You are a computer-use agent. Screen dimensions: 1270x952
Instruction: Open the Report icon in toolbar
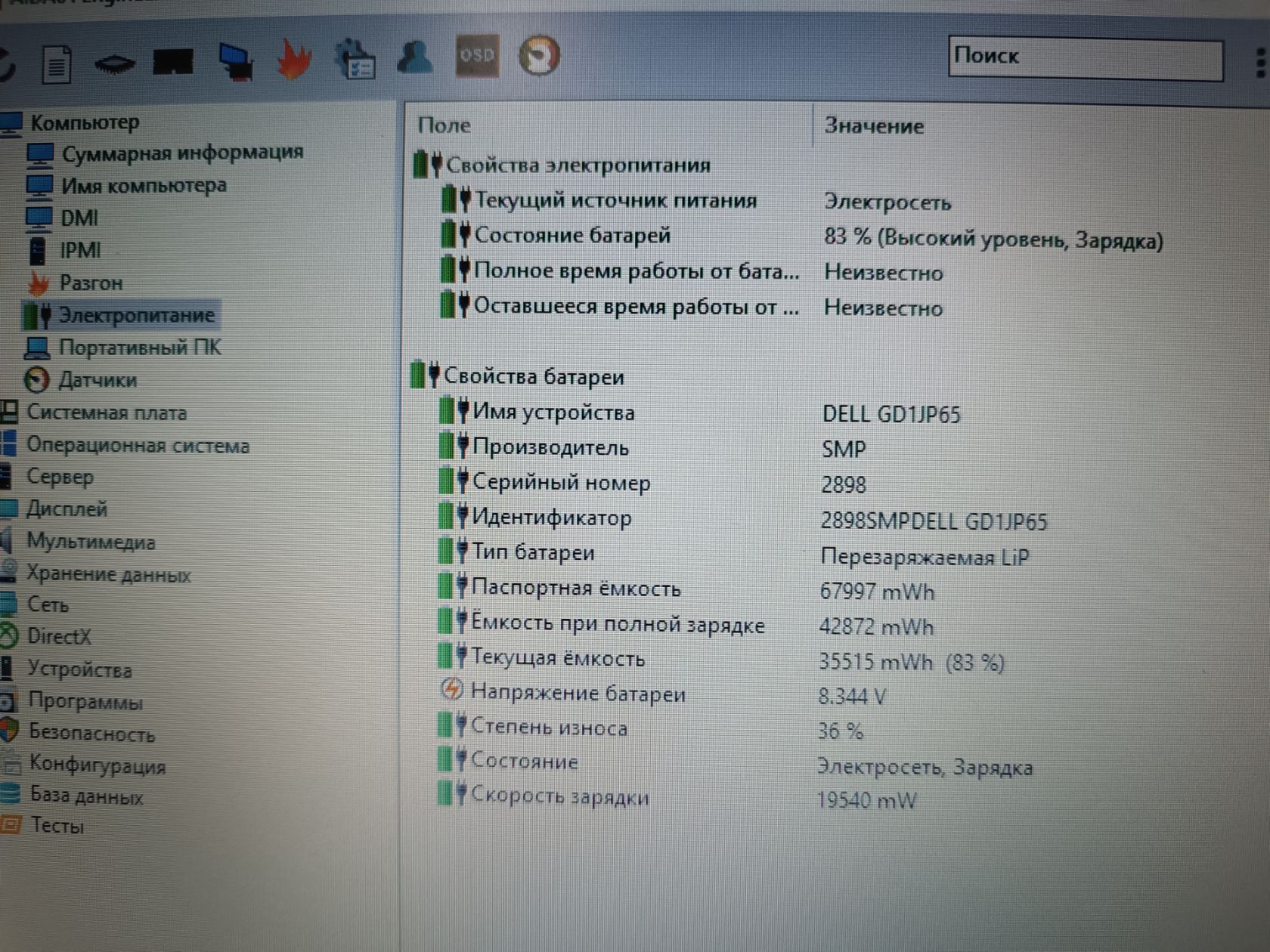57,63
